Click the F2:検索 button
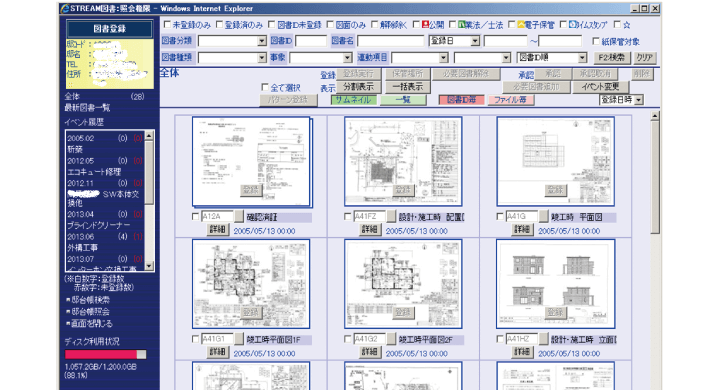 pos(612,57)
